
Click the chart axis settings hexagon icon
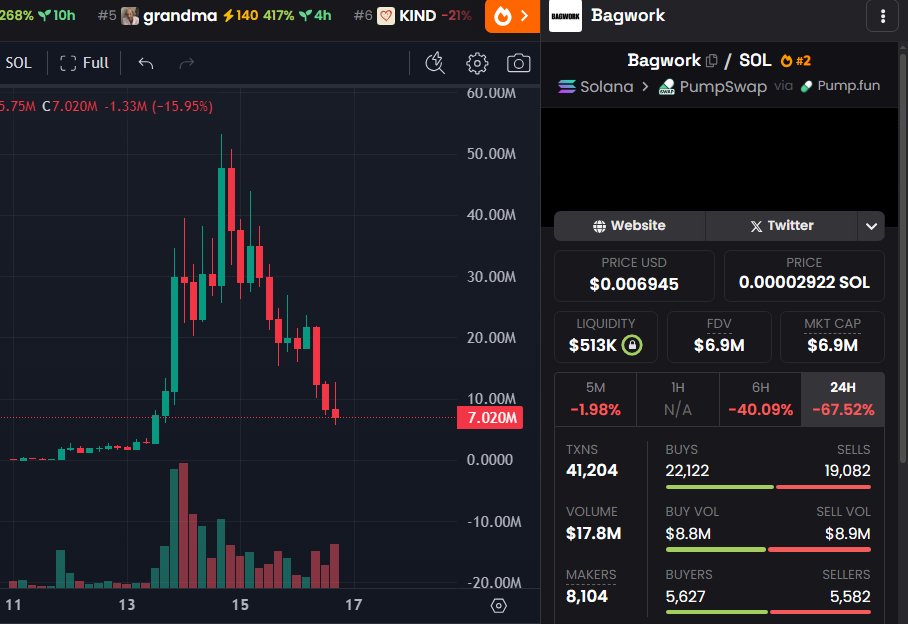click(499, 605)
